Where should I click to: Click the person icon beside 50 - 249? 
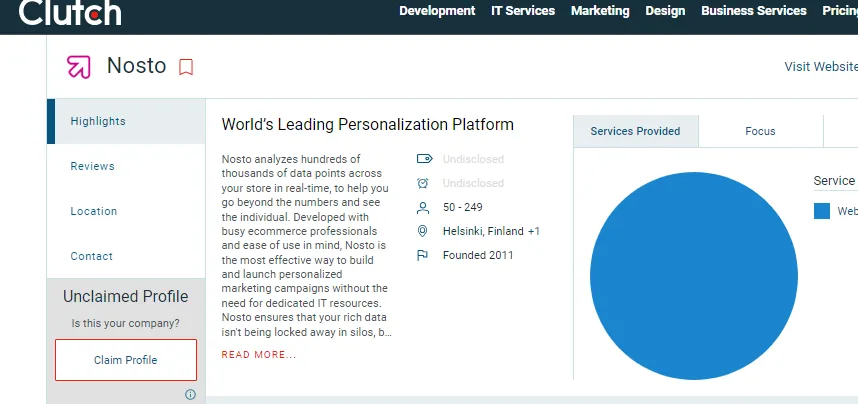coord(422,207)
